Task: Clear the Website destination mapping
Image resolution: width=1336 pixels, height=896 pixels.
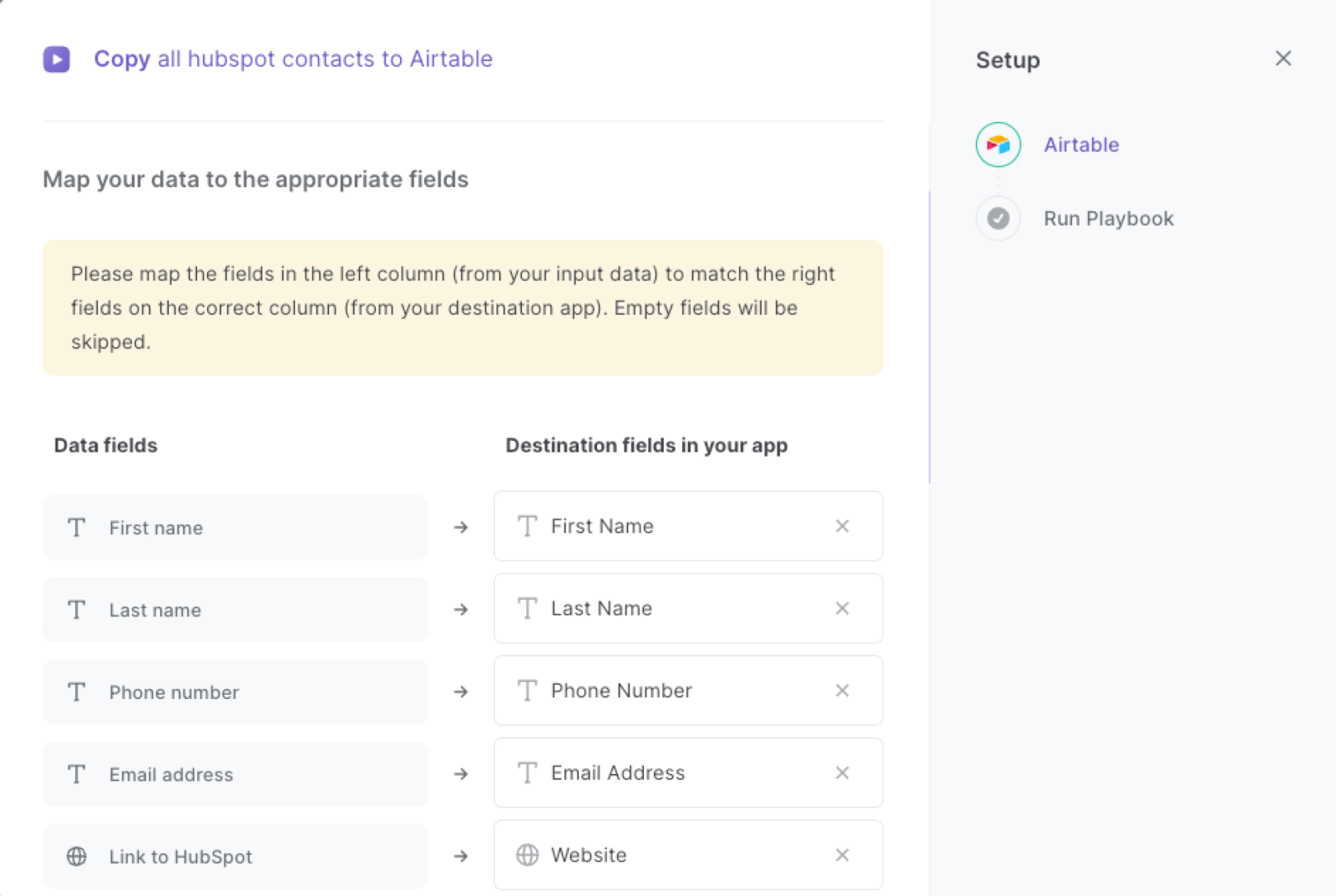Action: click(843, 855)
